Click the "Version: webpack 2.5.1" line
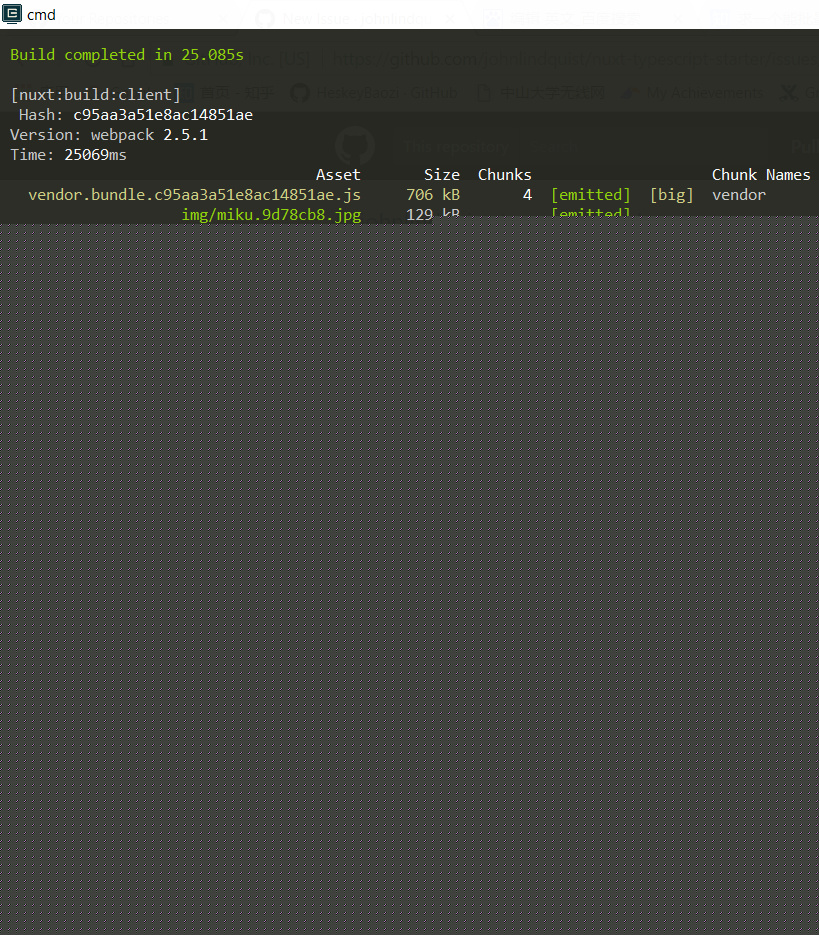Screen dimensions: 819x935 [109, 135]
